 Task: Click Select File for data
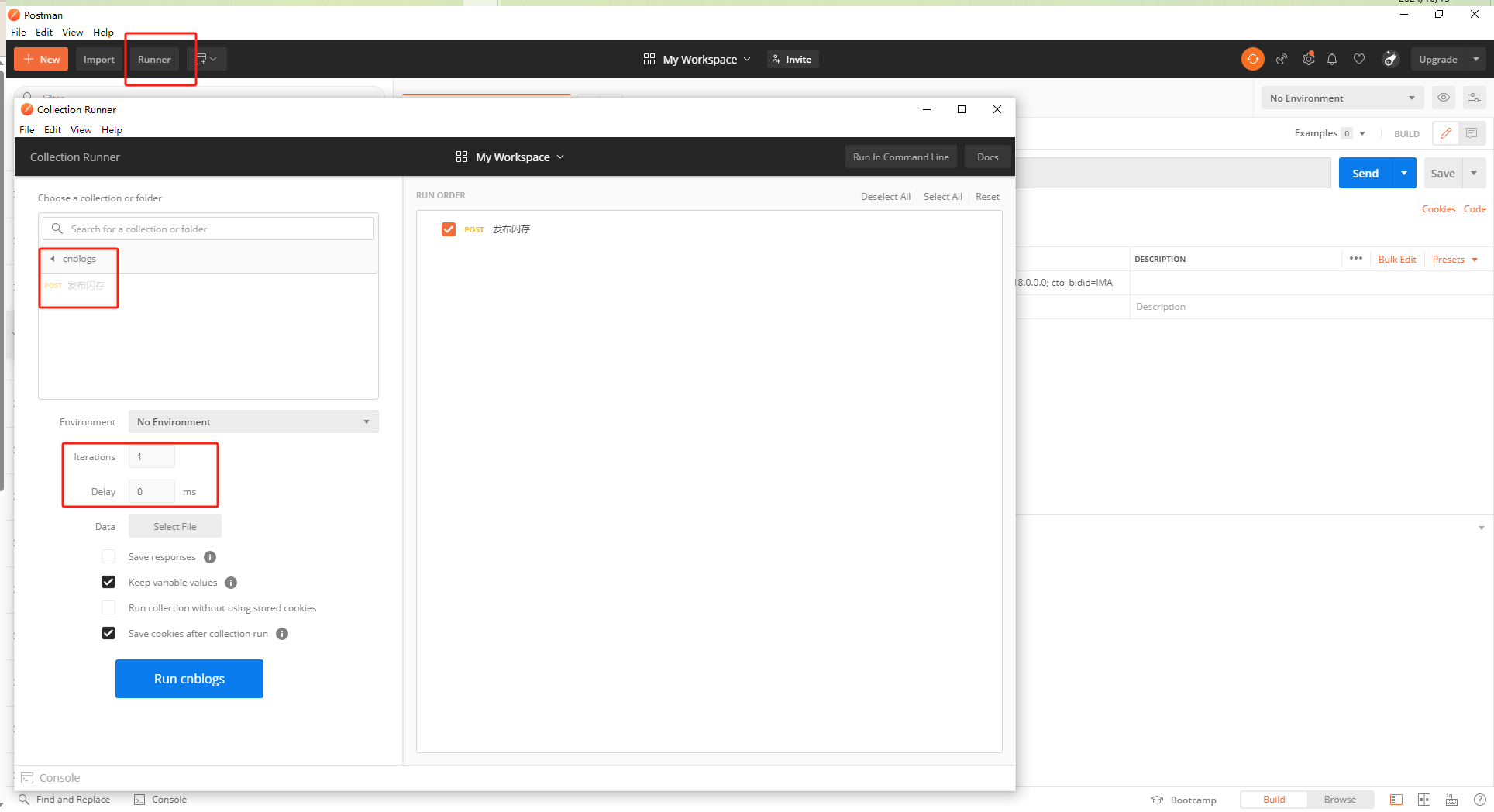click(175, 527)
